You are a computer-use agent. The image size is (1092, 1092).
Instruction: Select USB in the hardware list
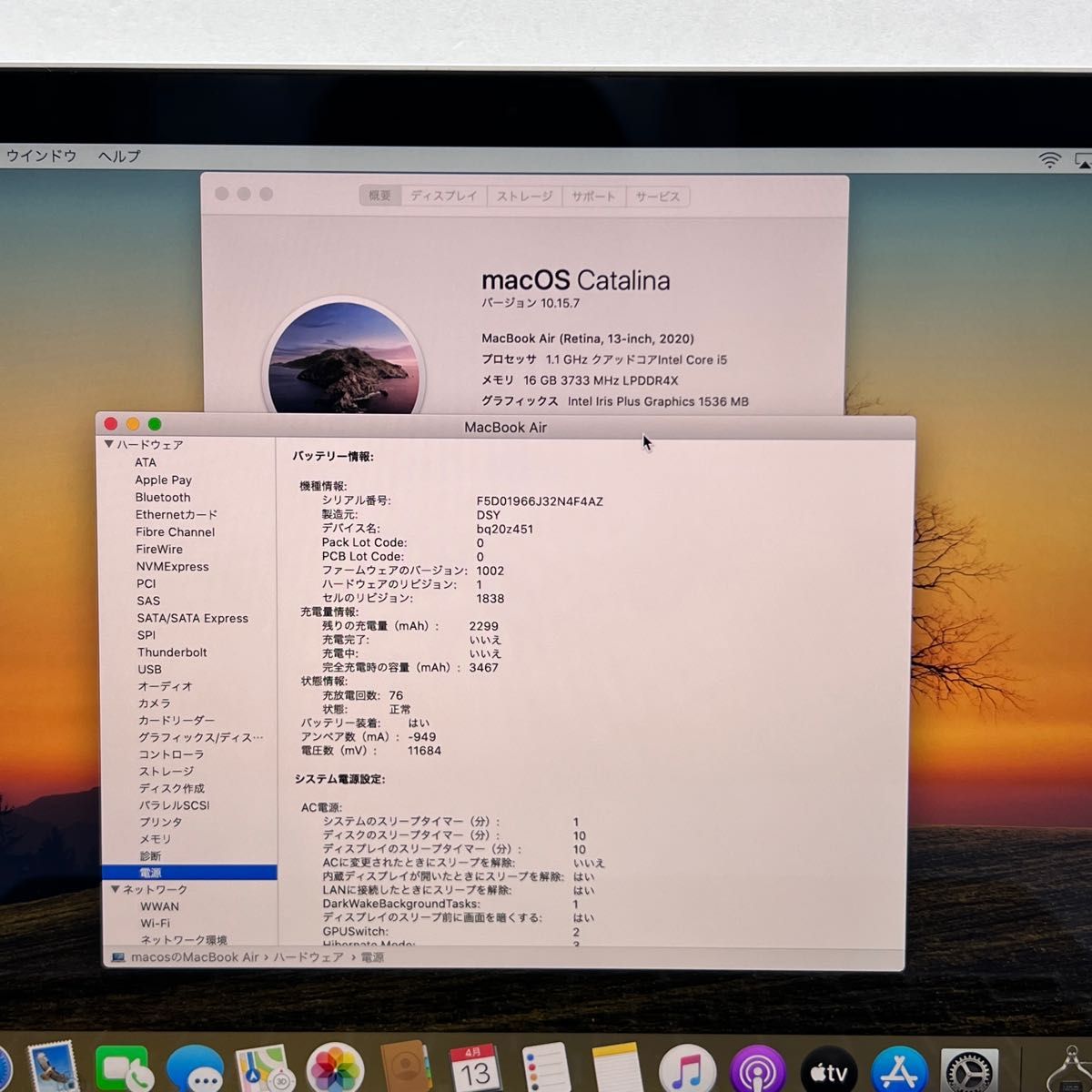[x=150, y=669]
